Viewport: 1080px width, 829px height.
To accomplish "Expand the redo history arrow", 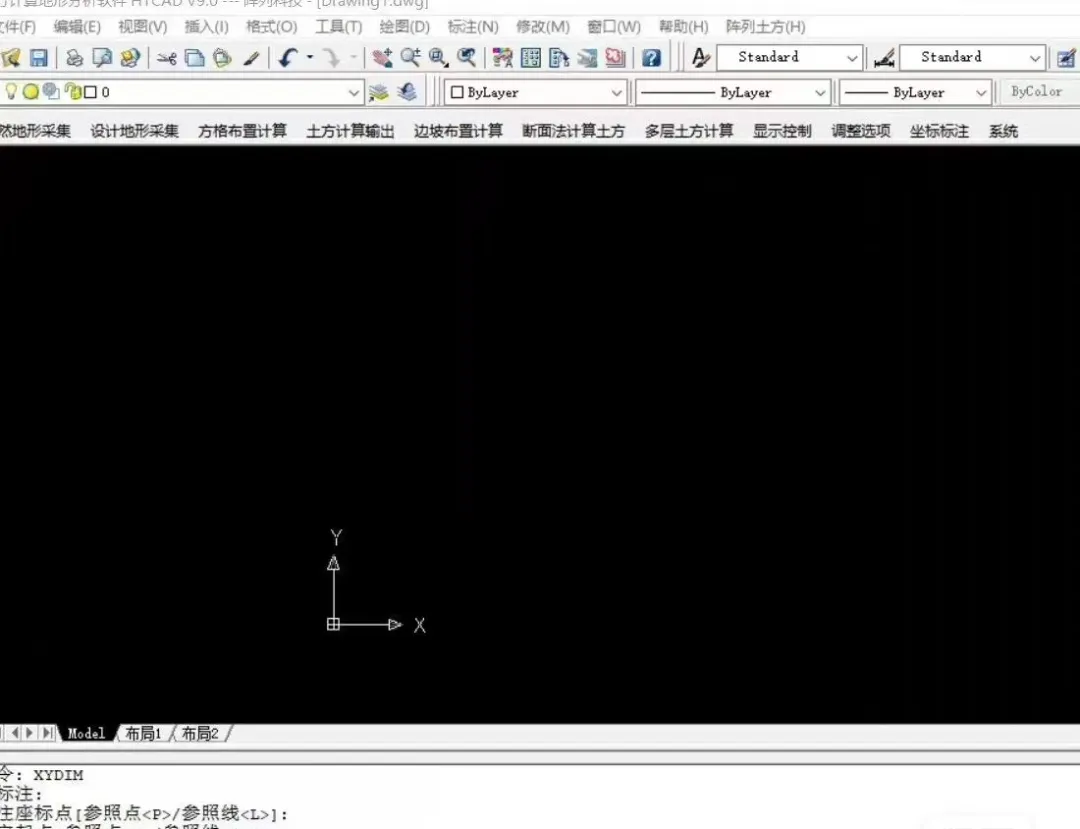I will point(353,58).
